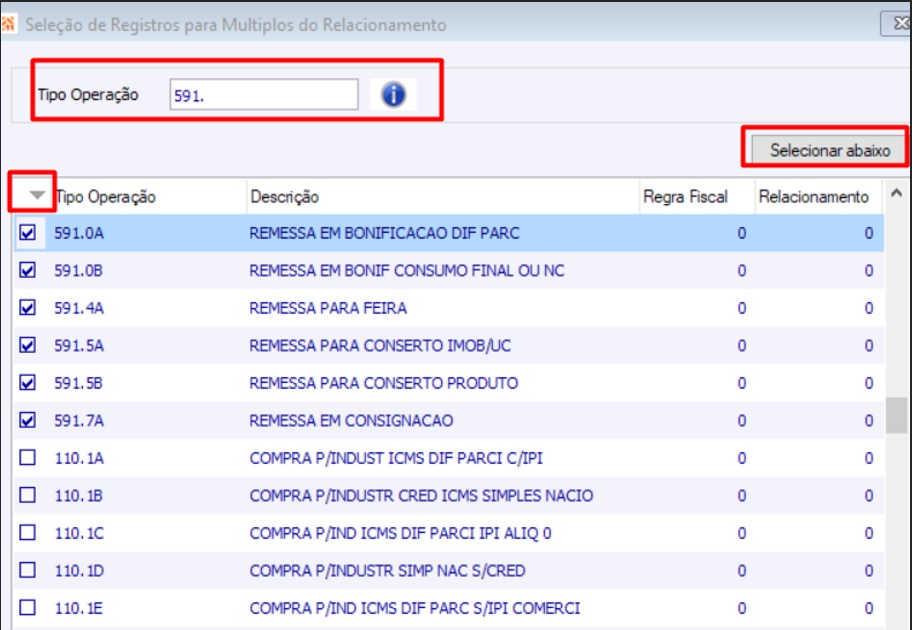Sort by Descrição column header
The height and width of the screenshot is (630, 912).
284,197
